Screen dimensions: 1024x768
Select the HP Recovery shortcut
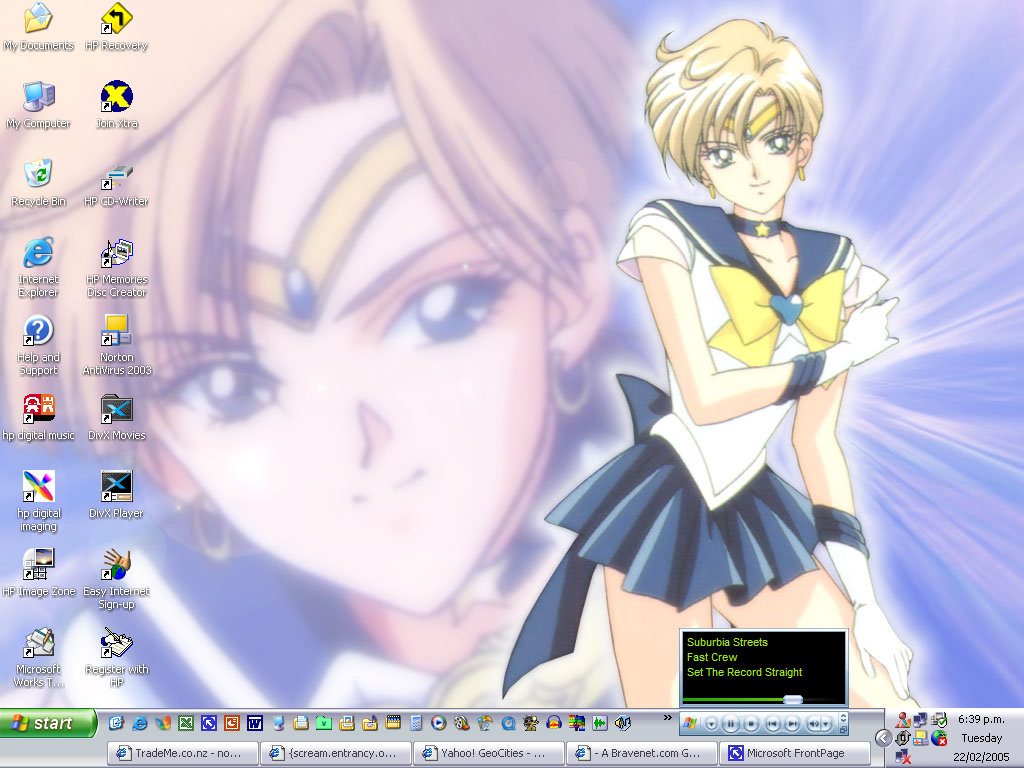click(x=116, y=27)
